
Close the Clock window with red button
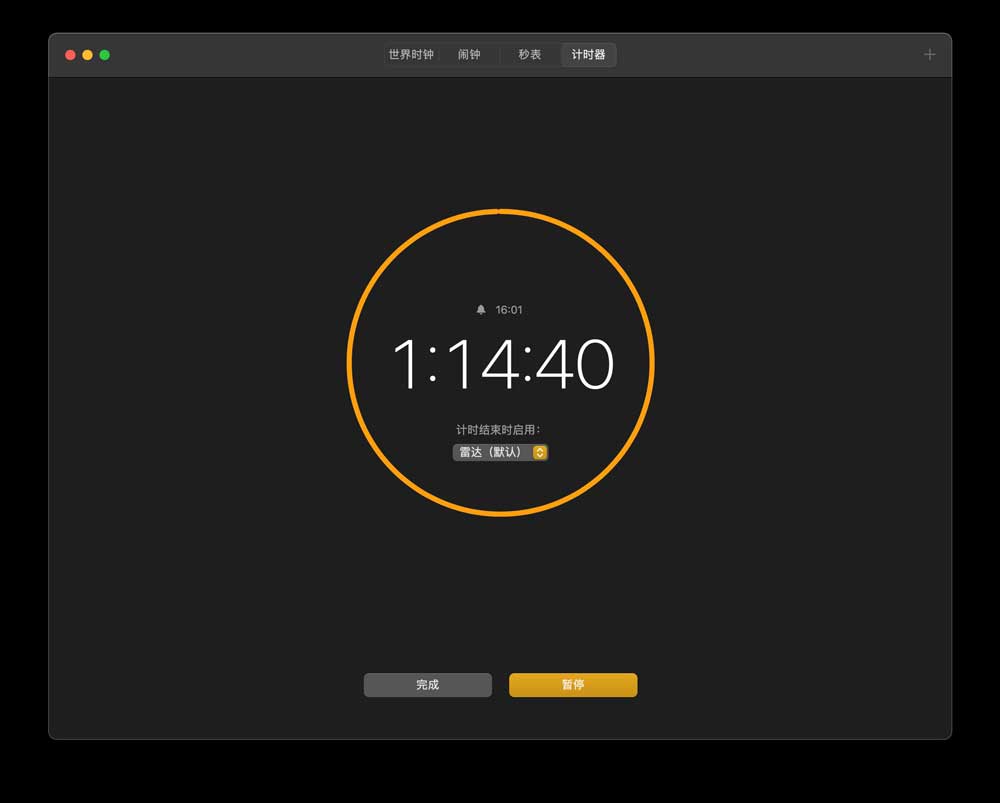coord(70,55)
